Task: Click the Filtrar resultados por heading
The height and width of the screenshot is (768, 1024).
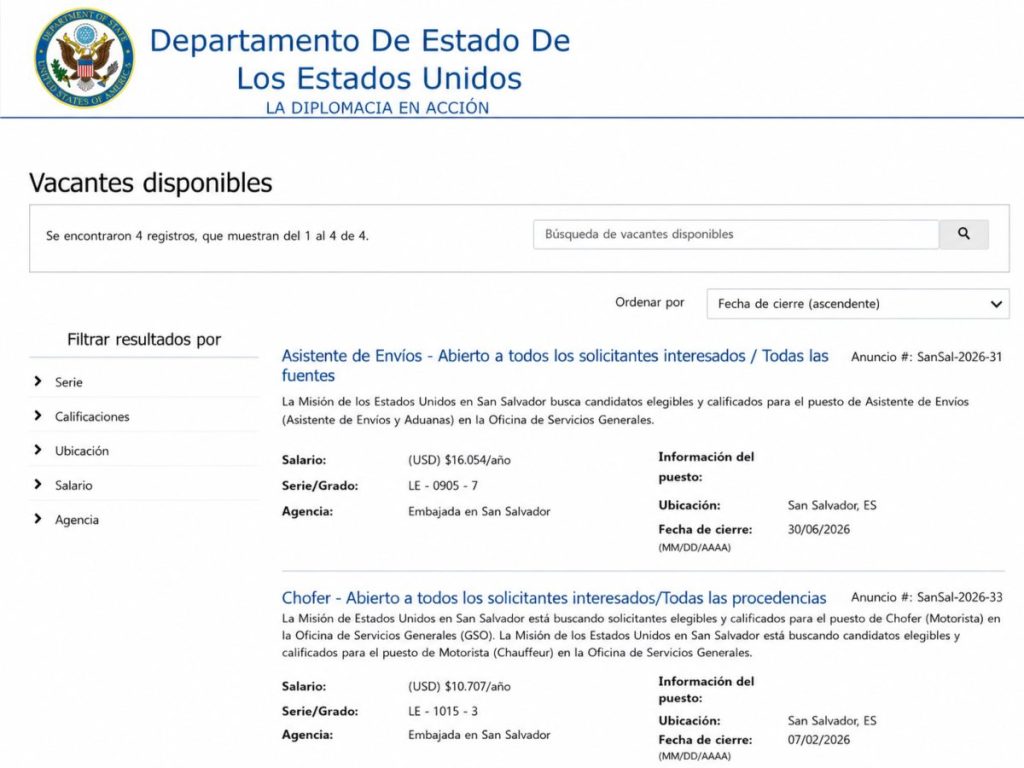Action: (144, 340)
